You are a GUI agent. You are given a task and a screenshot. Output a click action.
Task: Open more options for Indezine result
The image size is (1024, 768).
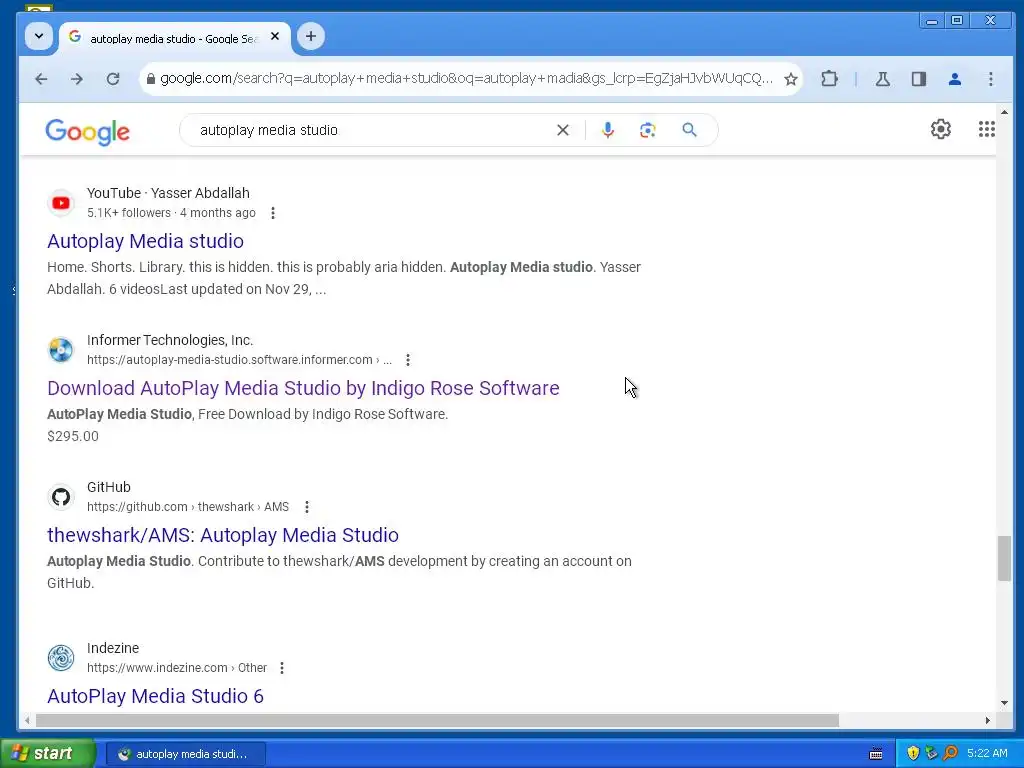click(281, 668)
